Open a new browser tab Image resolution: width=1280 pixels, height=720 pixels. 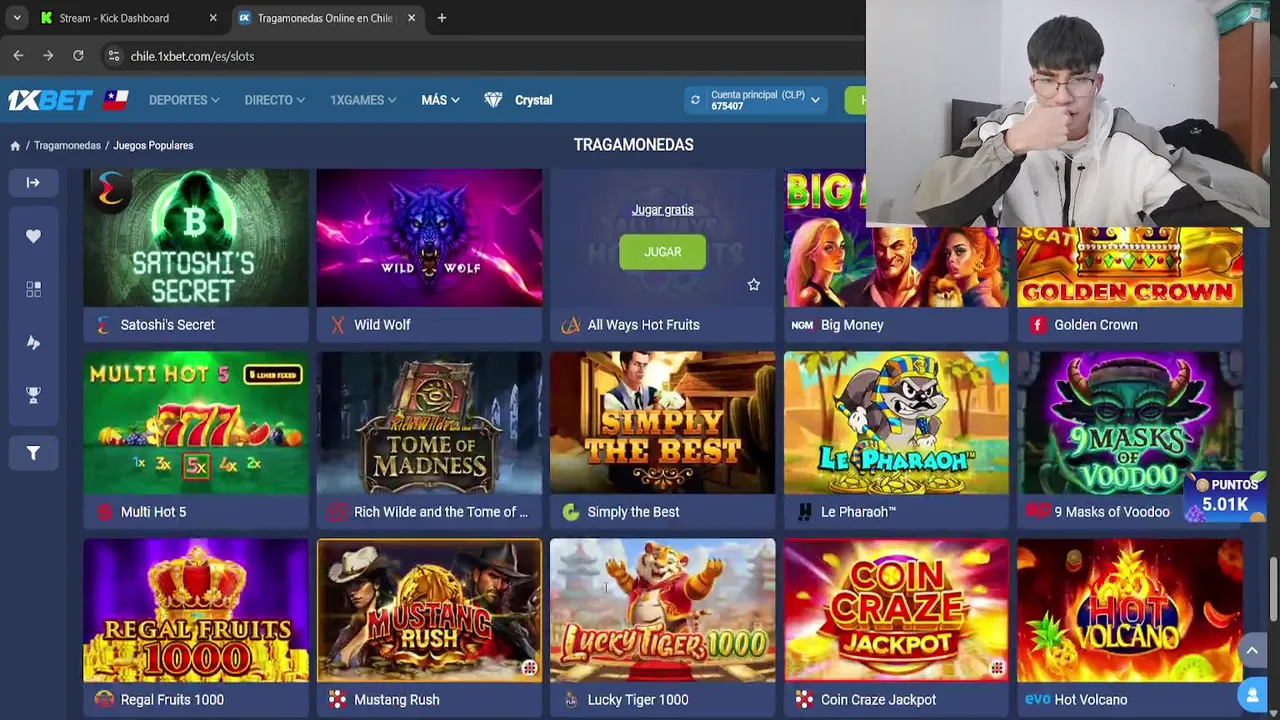click(442, 18)
